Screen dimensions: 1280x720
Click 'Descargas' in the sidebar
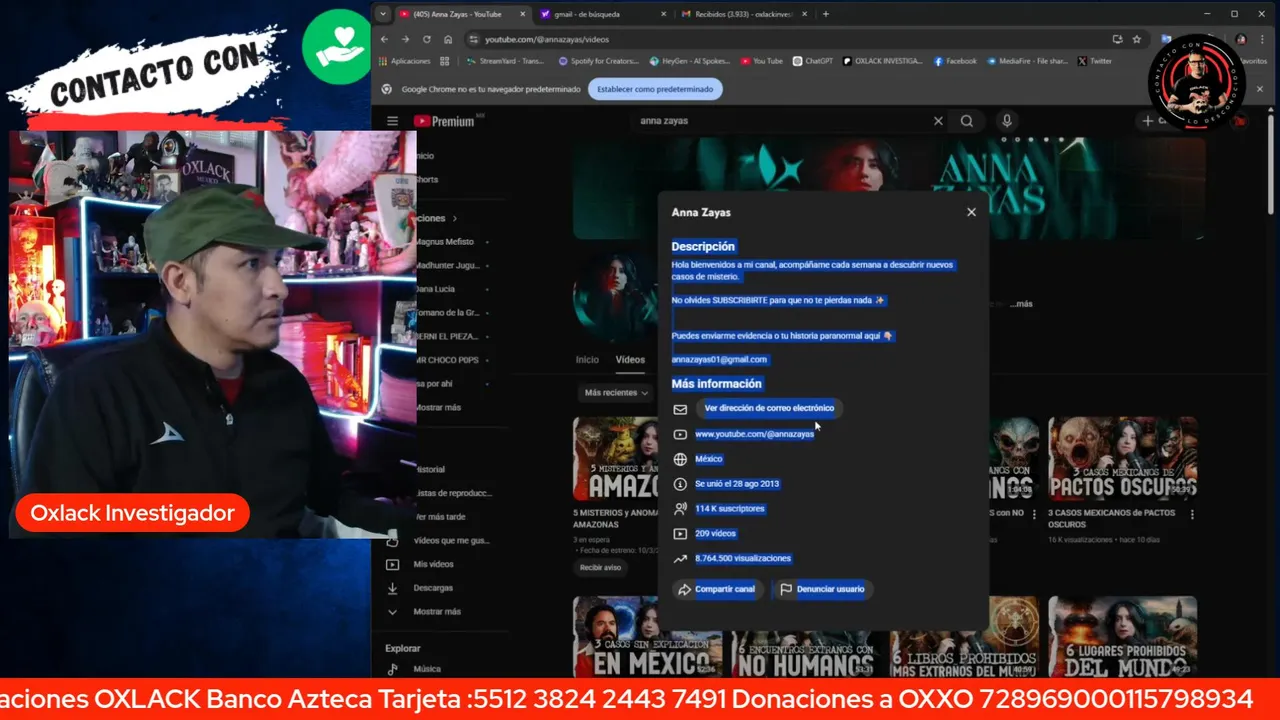[433, 588]
